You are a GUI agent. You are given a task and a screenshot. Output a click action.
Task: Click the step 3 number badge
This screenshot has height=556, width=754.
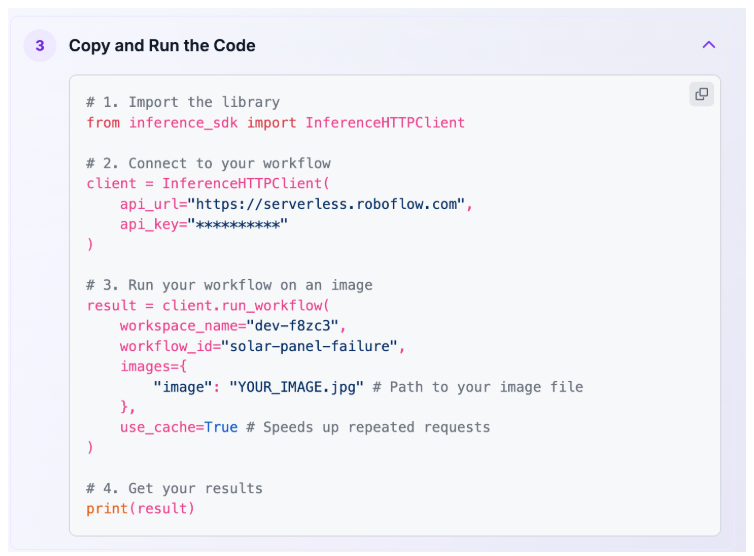point(40,46)
